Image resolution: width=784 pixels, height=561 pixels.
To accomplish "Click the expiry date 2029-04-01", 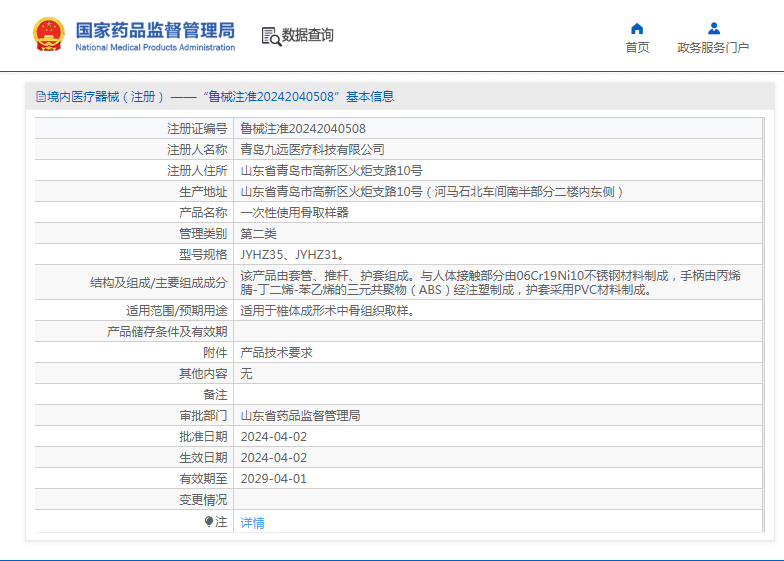I will click(273, 478).
